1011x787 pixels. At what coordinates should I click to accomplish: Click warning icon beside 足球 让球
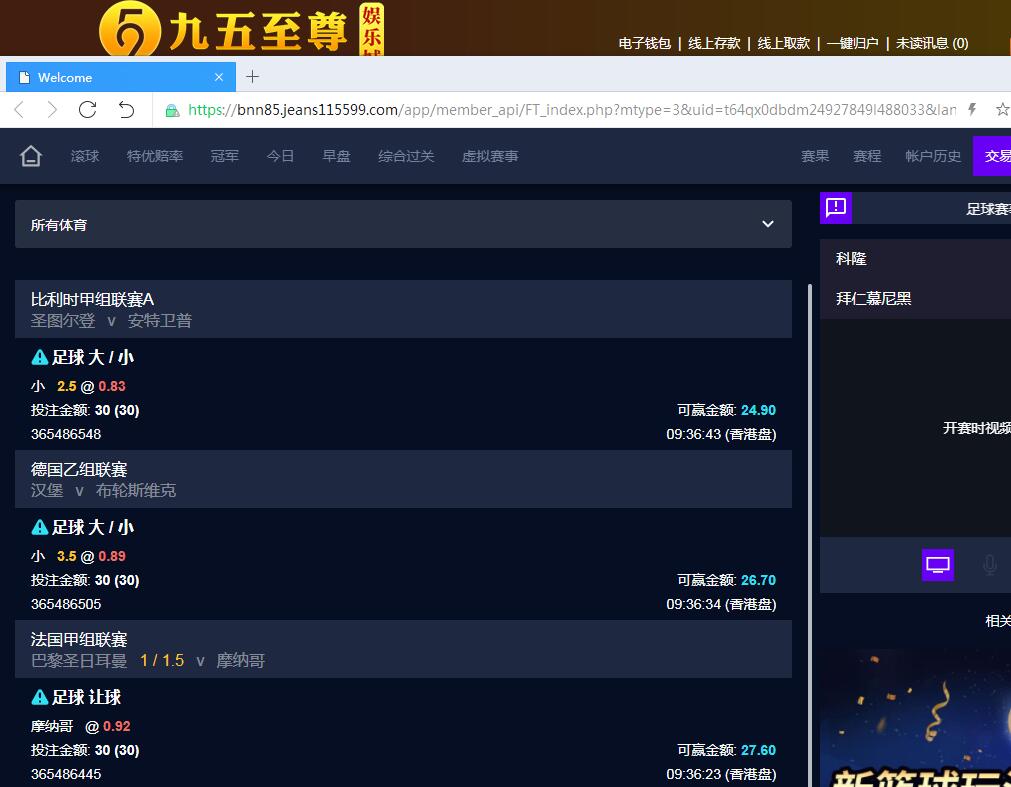pos(40,697)
